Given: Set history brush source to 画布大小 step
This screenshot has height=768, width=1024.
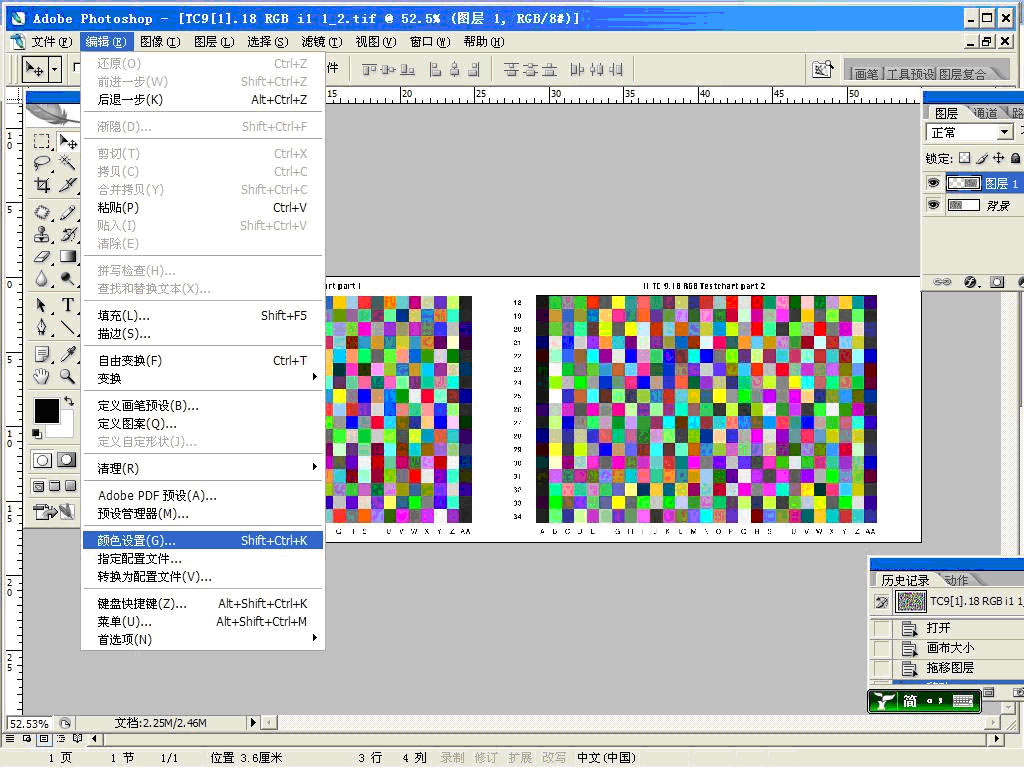Looking at the screenshot, I should [882, 648].
